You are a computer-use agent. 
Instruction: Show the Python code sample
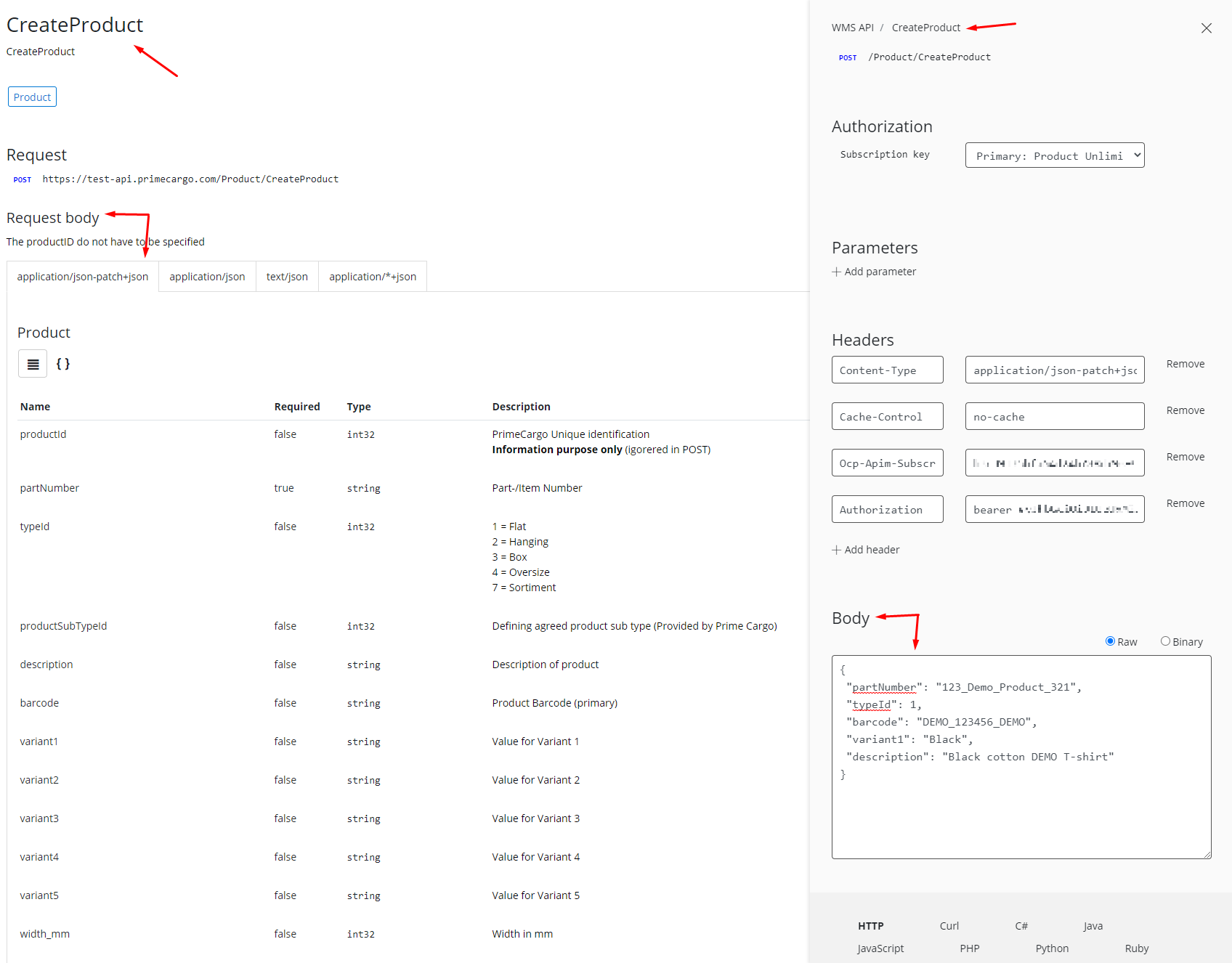click(x=1051, y=948)
